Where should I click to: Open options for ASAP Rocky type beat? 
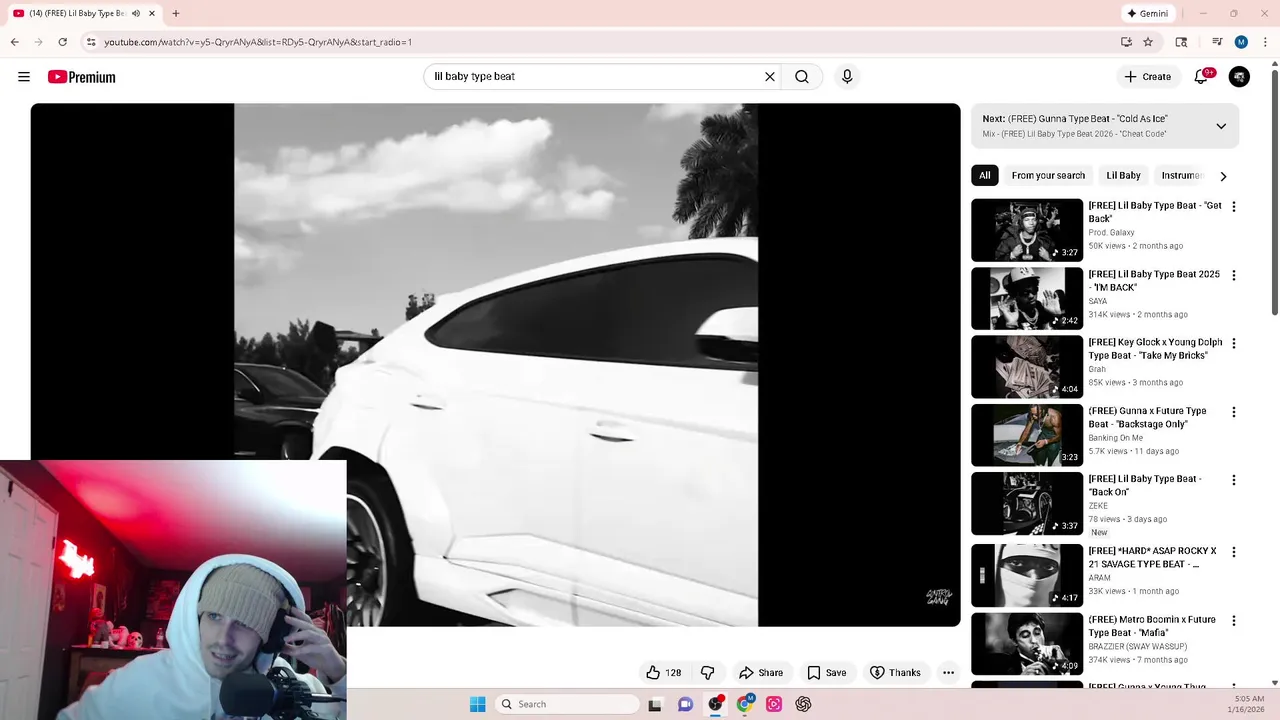coord(1233,552)
